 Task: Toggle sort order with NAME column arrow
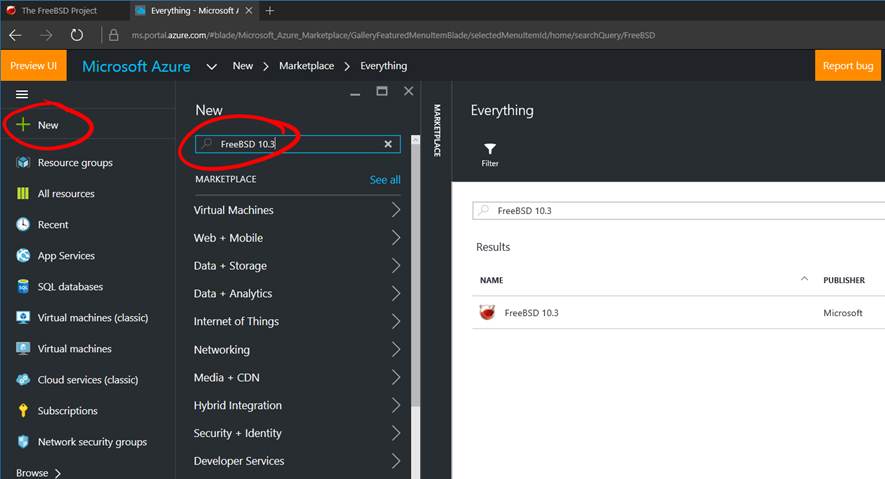tap(804, 279)
